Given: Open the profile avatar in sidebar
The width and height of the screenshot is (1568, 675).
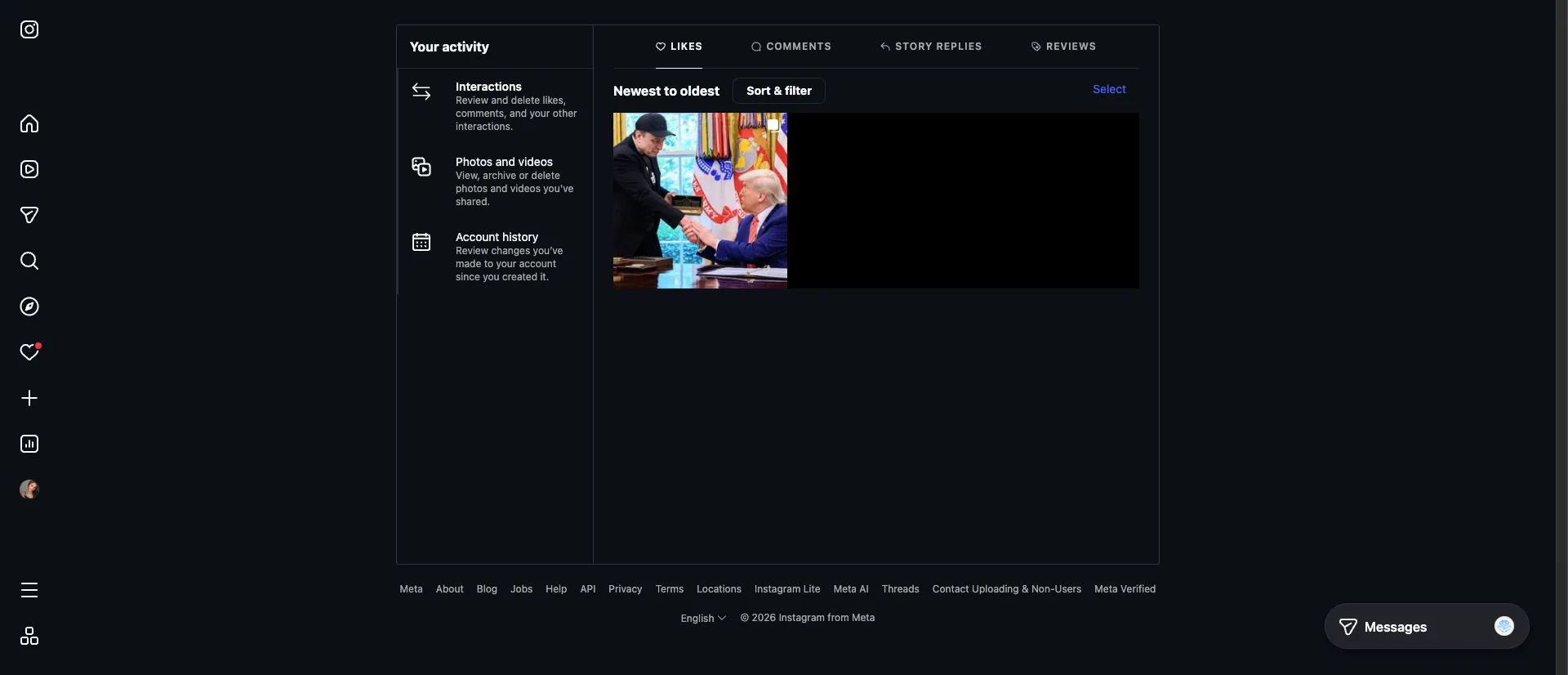Looking at the screenshot, I should tap(29, 489).
